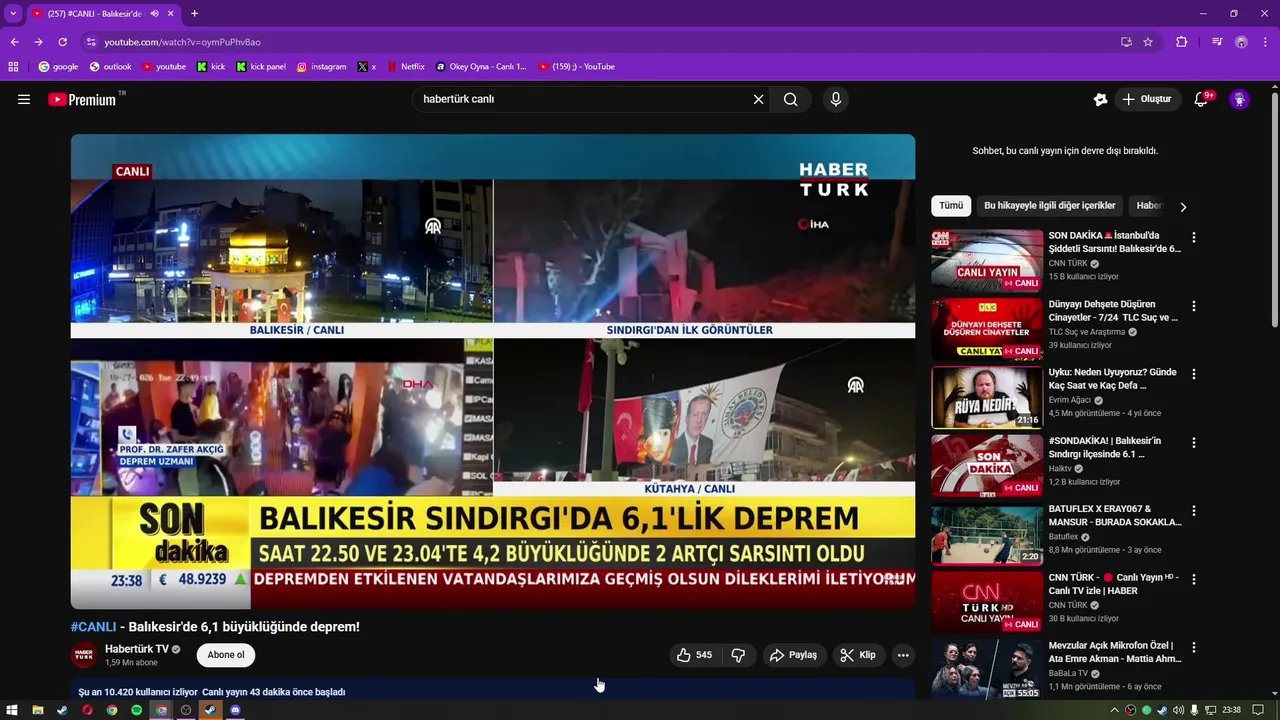
Task: Start voice search with the microphone
Action: (836, 99)
